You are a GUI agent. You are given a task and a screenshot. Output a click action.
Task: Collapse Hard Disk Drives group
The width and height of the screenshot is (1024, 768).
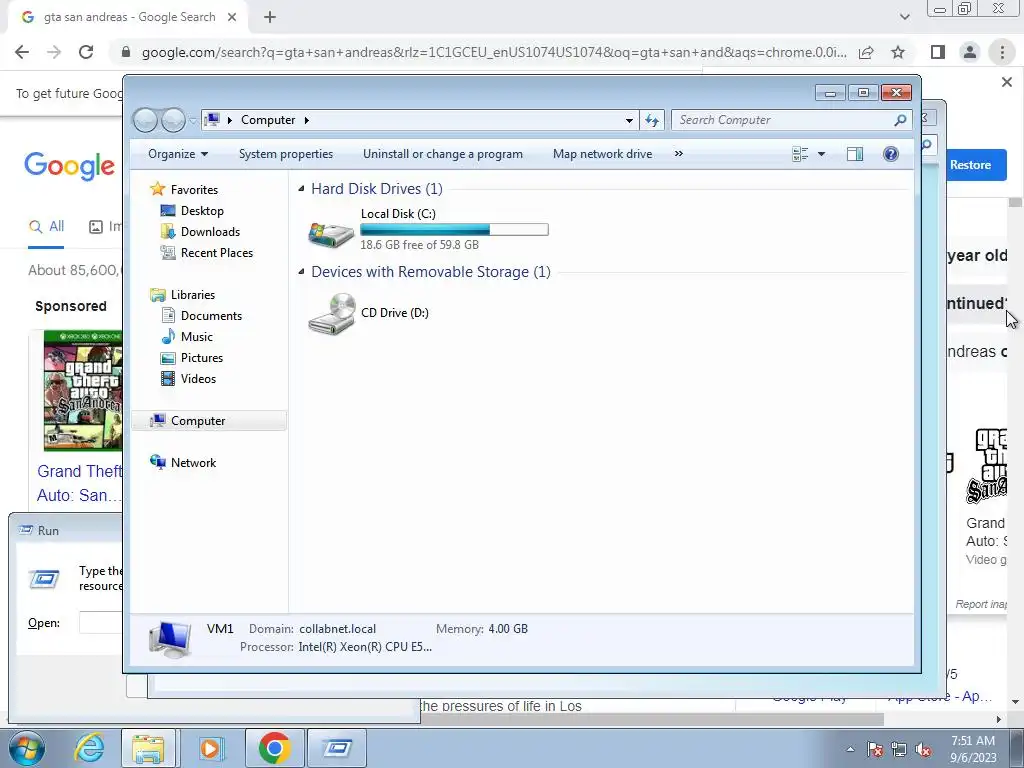[x=301, y=189]
